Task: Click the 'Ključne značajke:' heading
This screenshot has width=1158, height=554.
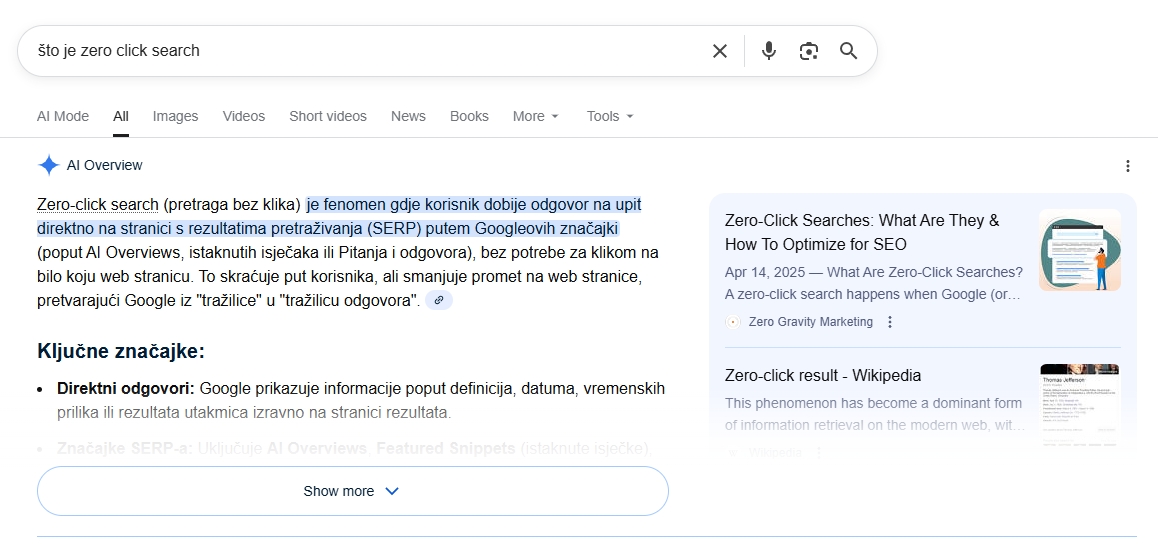Action: click(121, 351)
